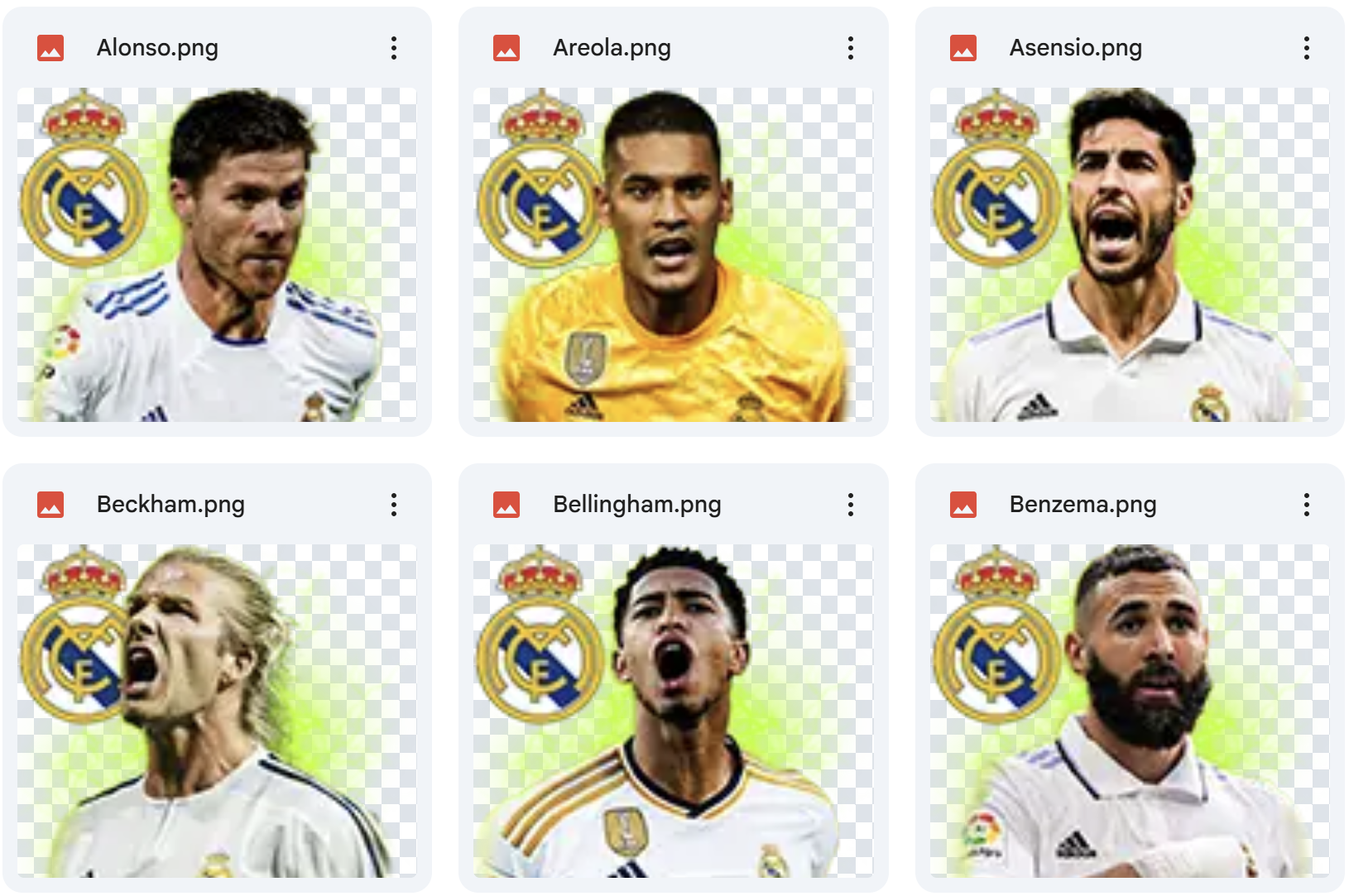The width and height of the screenshot is (1349, 896).
Task: Click the image file icon beside Beckham.png
Action: (50, 505)
